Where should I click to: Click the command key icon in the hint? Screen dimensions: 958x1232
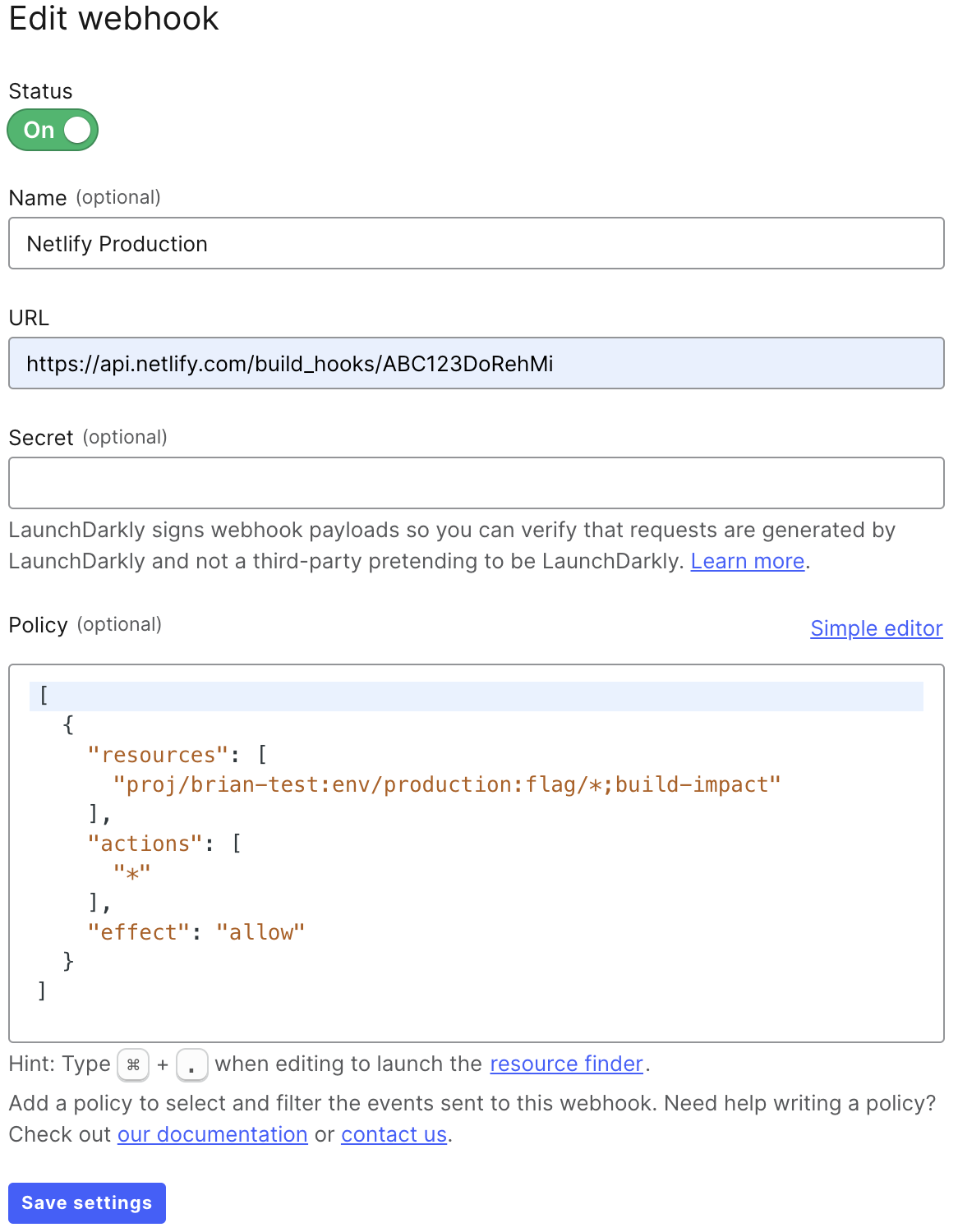click(133, 1064)
